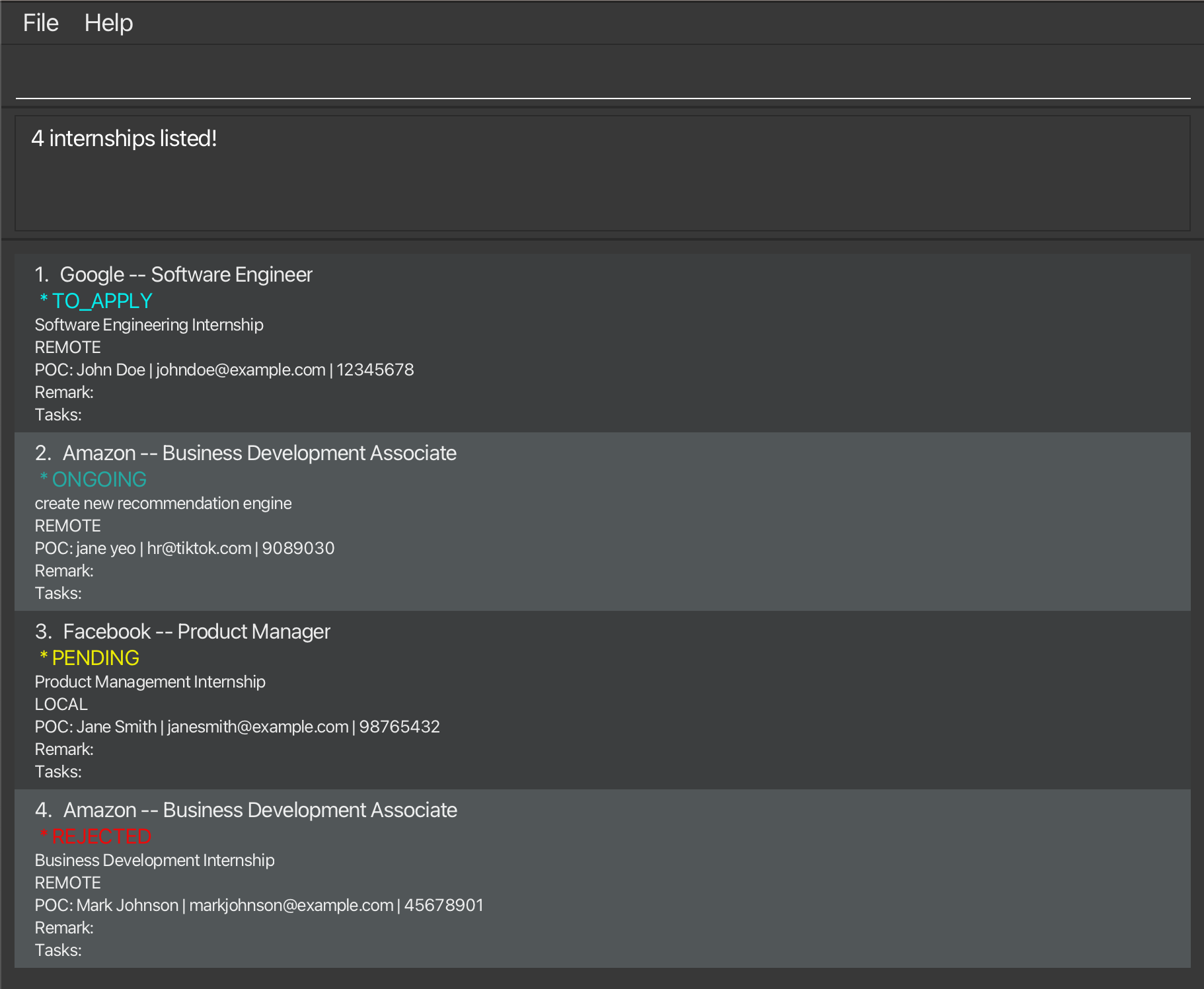
Task: Click John Doe's contact line
Action: (224, 370)
